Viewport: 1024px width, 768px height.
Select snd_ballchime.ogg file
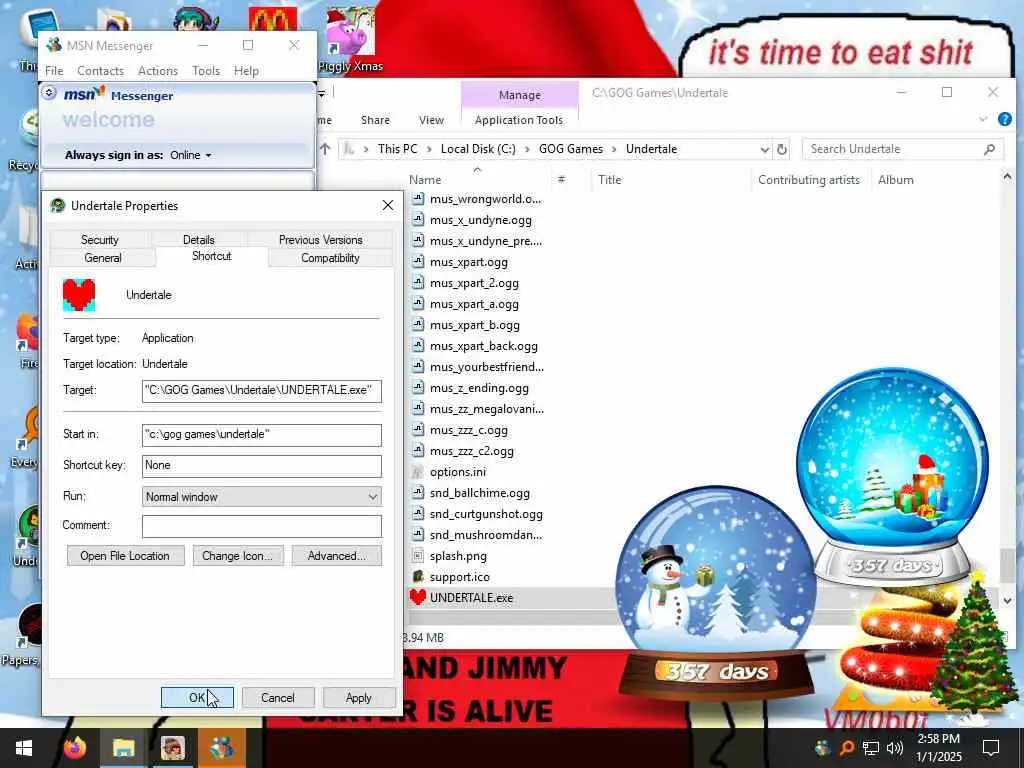pyautogui.click(x=479, y=493)
